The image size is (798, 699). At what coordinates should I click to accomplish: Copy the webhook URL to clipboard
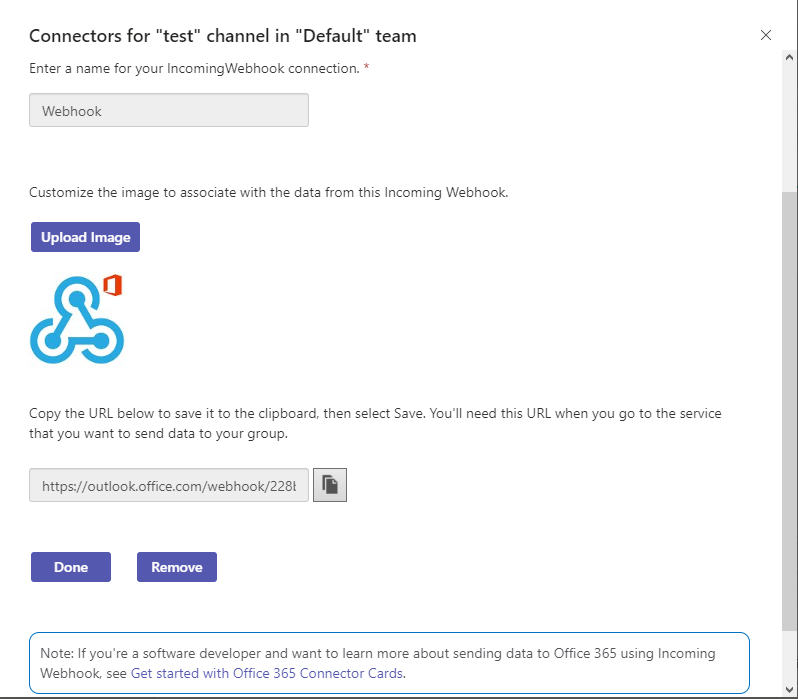(330, 486)
